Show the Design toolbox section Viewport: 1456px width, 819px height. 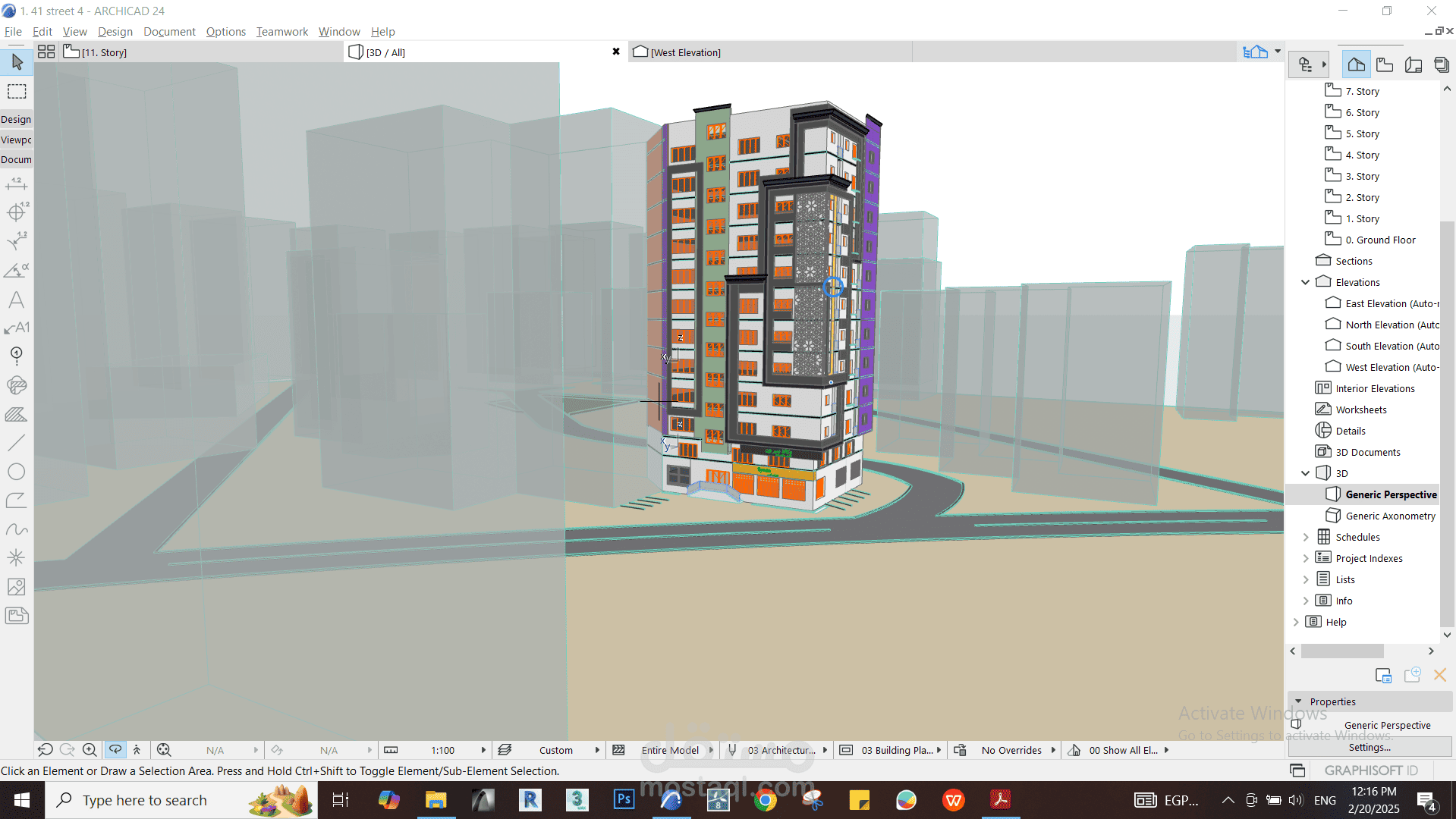coord(16,119)
